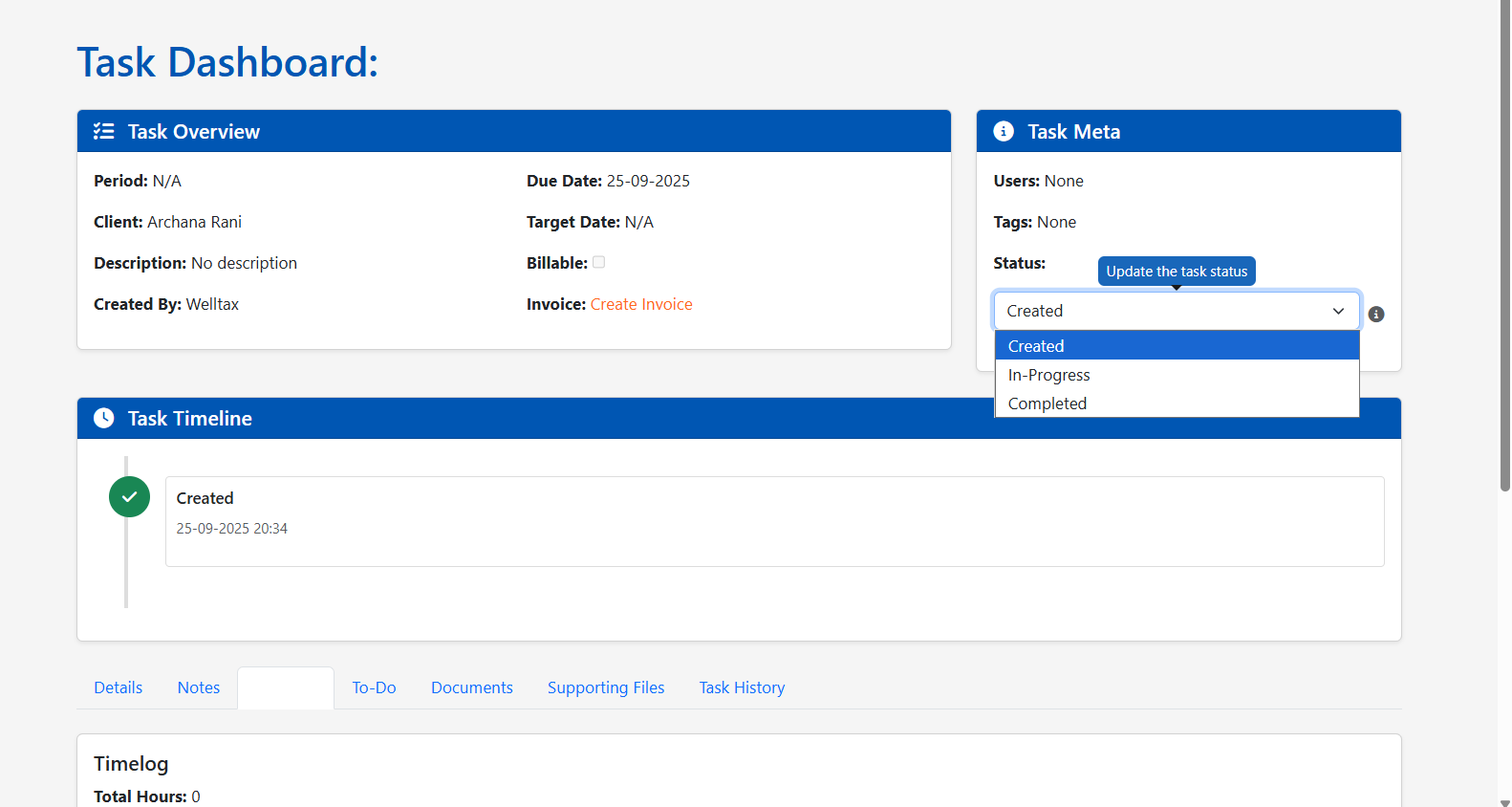The height and width of the screenshot is (807, 1512).
Task: Open the Notes tab
Action: click(x=199, y=687)
